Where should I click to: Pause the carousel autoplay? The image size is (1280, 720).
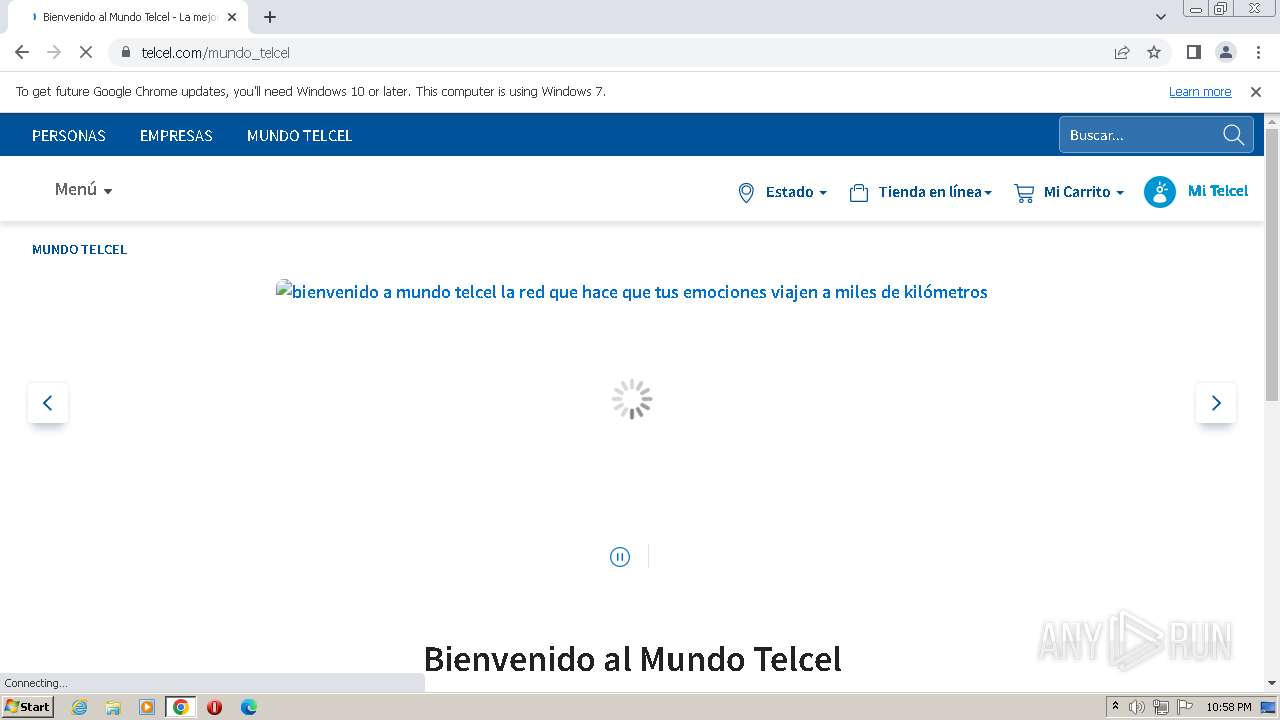620,557
